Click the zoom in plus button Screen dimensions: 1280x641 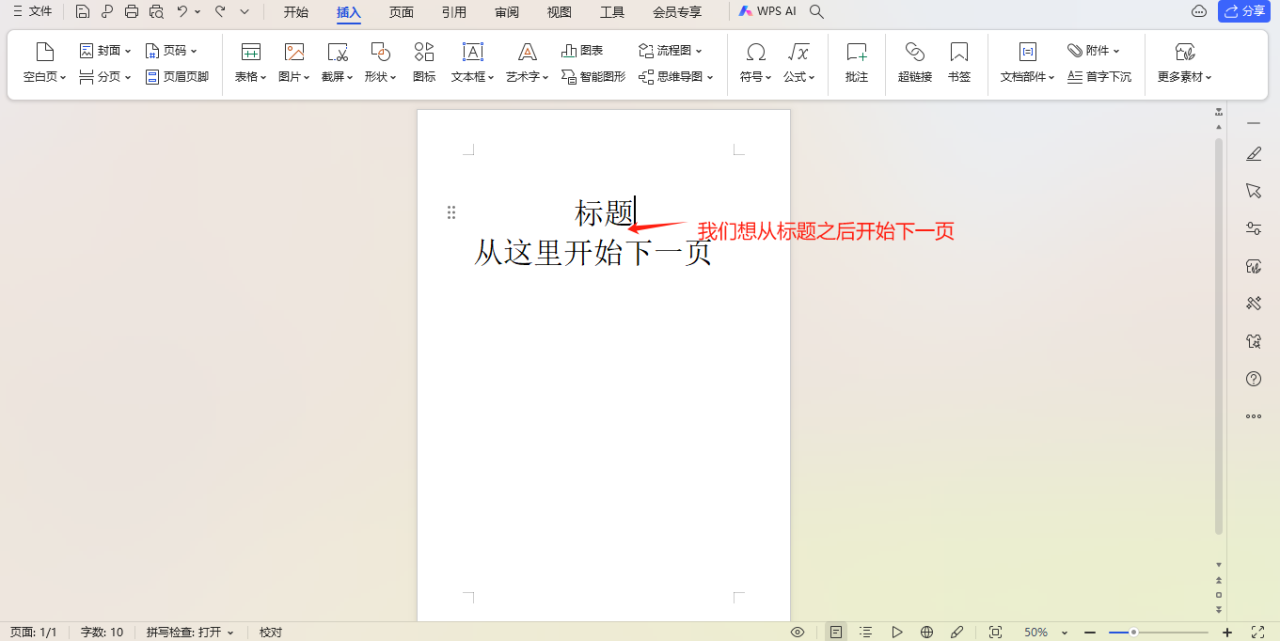[1227, 632]
